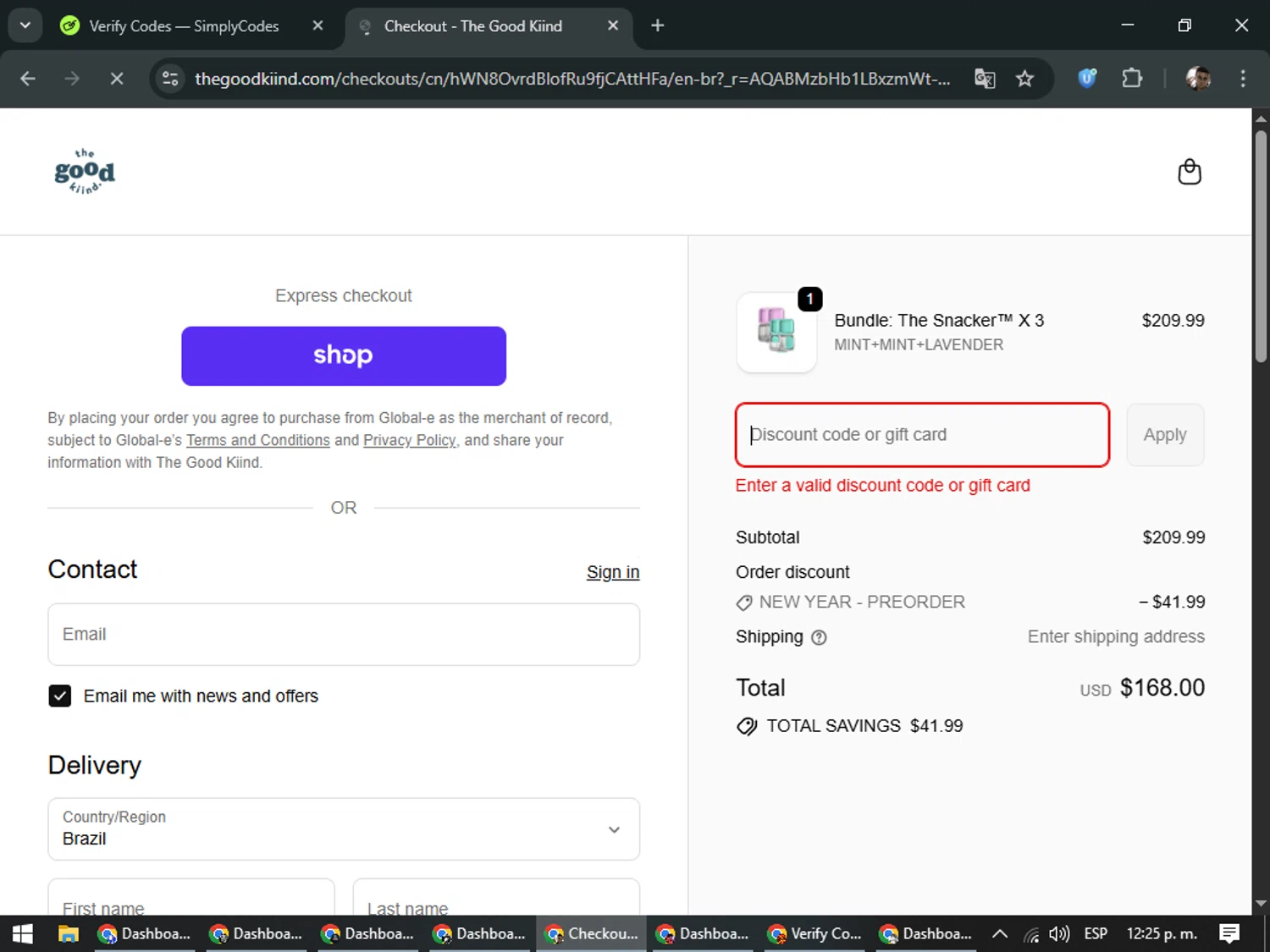
Task: Open the network Wi-Fi tray icon
Action: [1030, 934]
